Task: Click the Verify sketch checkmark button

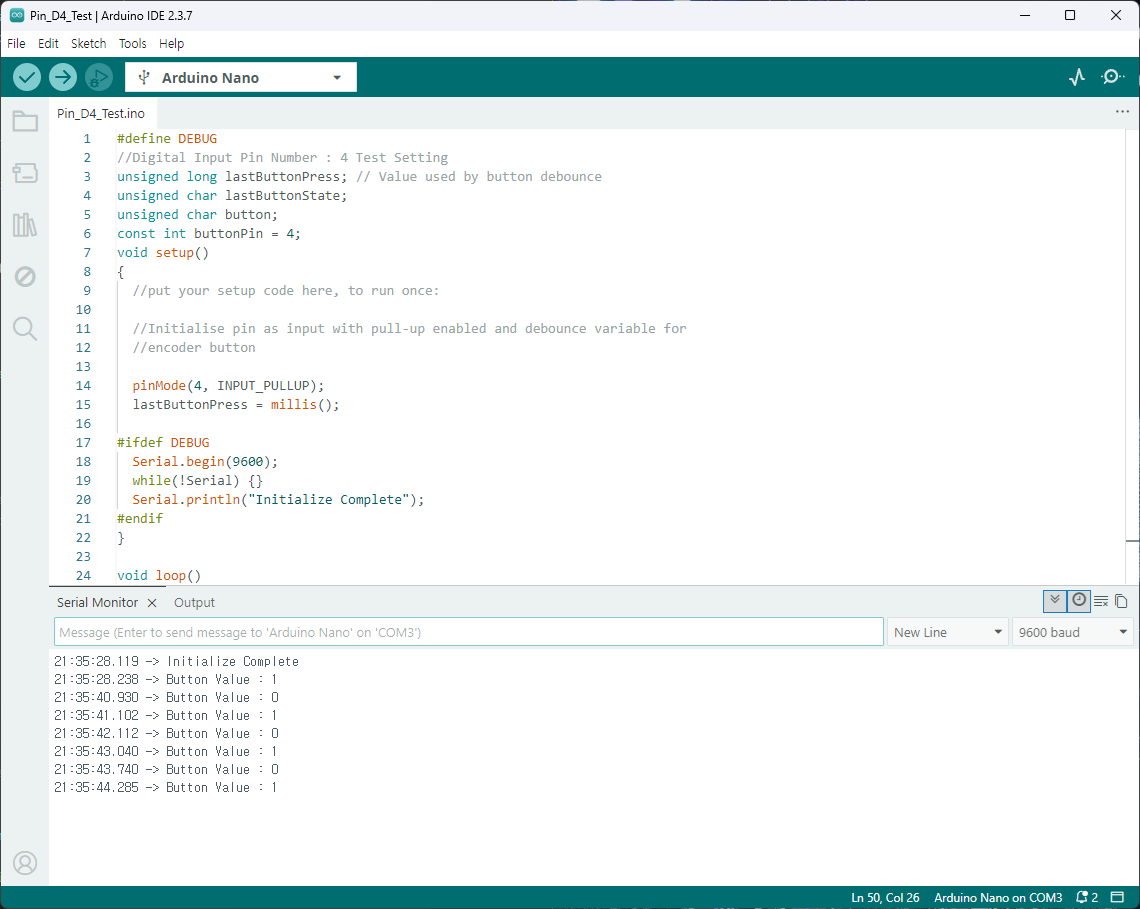Action: click(27, 77)
